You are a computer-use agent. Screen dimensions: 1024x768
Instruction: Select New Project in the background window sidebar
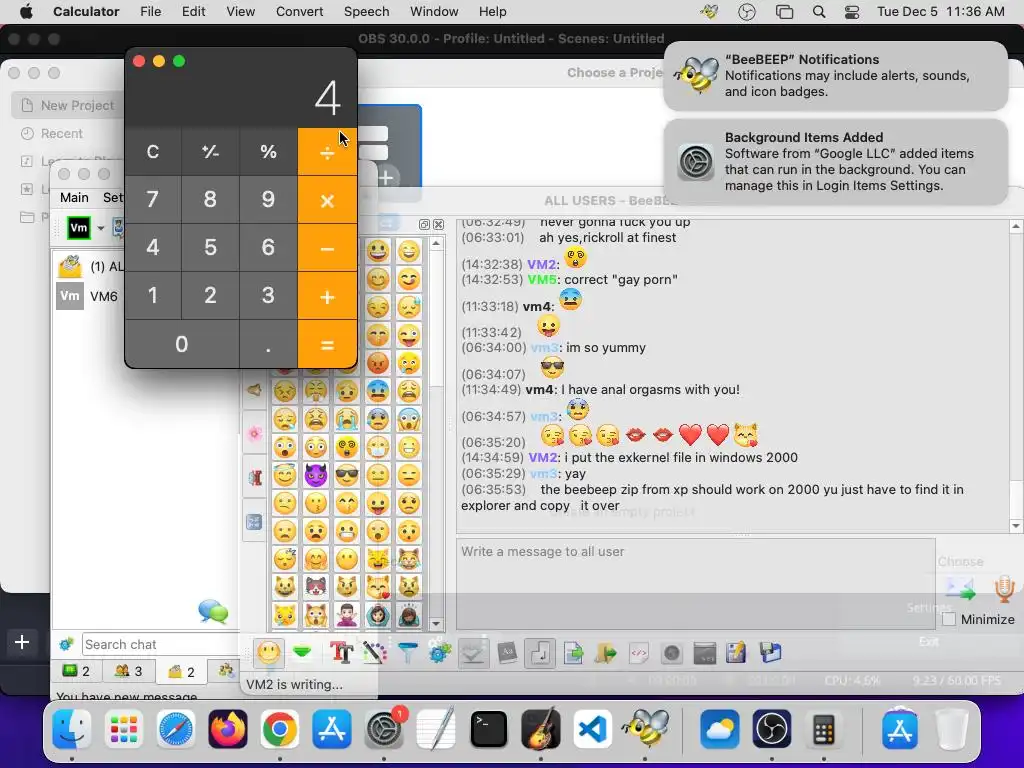coord(67,105)
